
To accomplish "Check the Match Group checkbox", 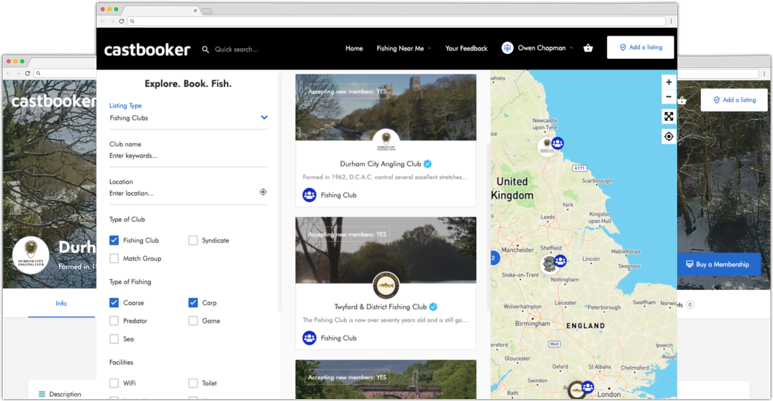I will point(114,258).
